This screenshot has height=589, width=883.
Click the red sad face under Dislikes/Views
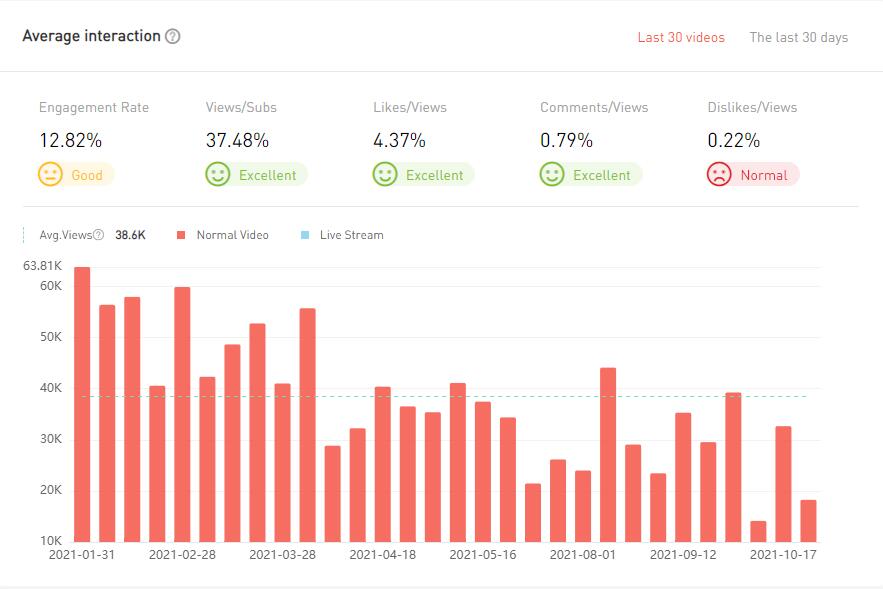(718, 175)
